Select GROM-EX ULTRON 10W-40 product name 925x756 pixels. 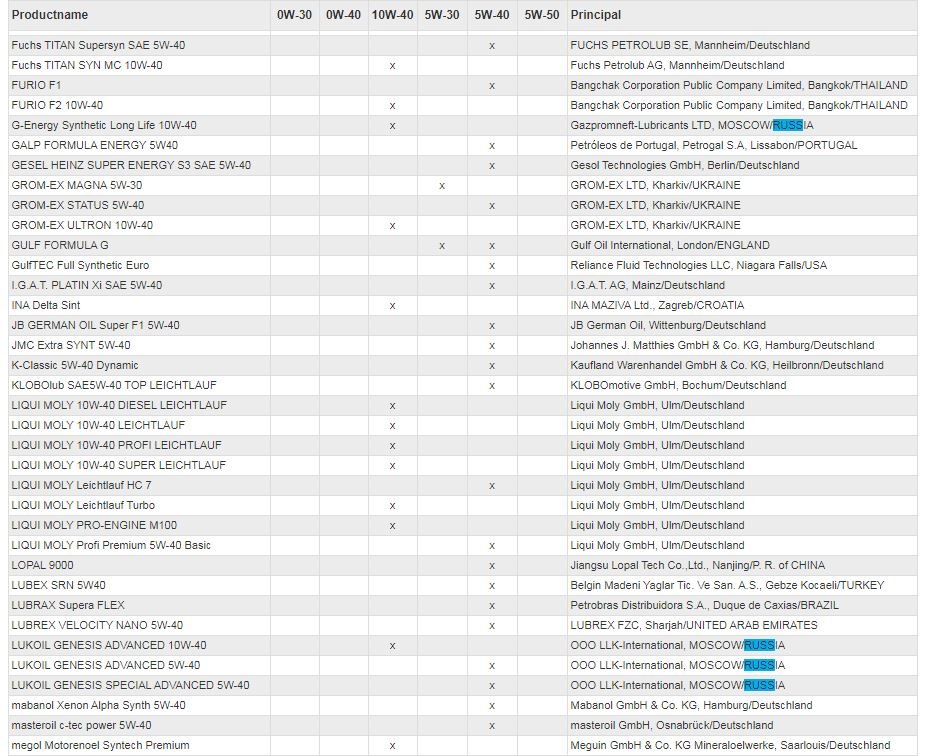(x=82, y=226)
